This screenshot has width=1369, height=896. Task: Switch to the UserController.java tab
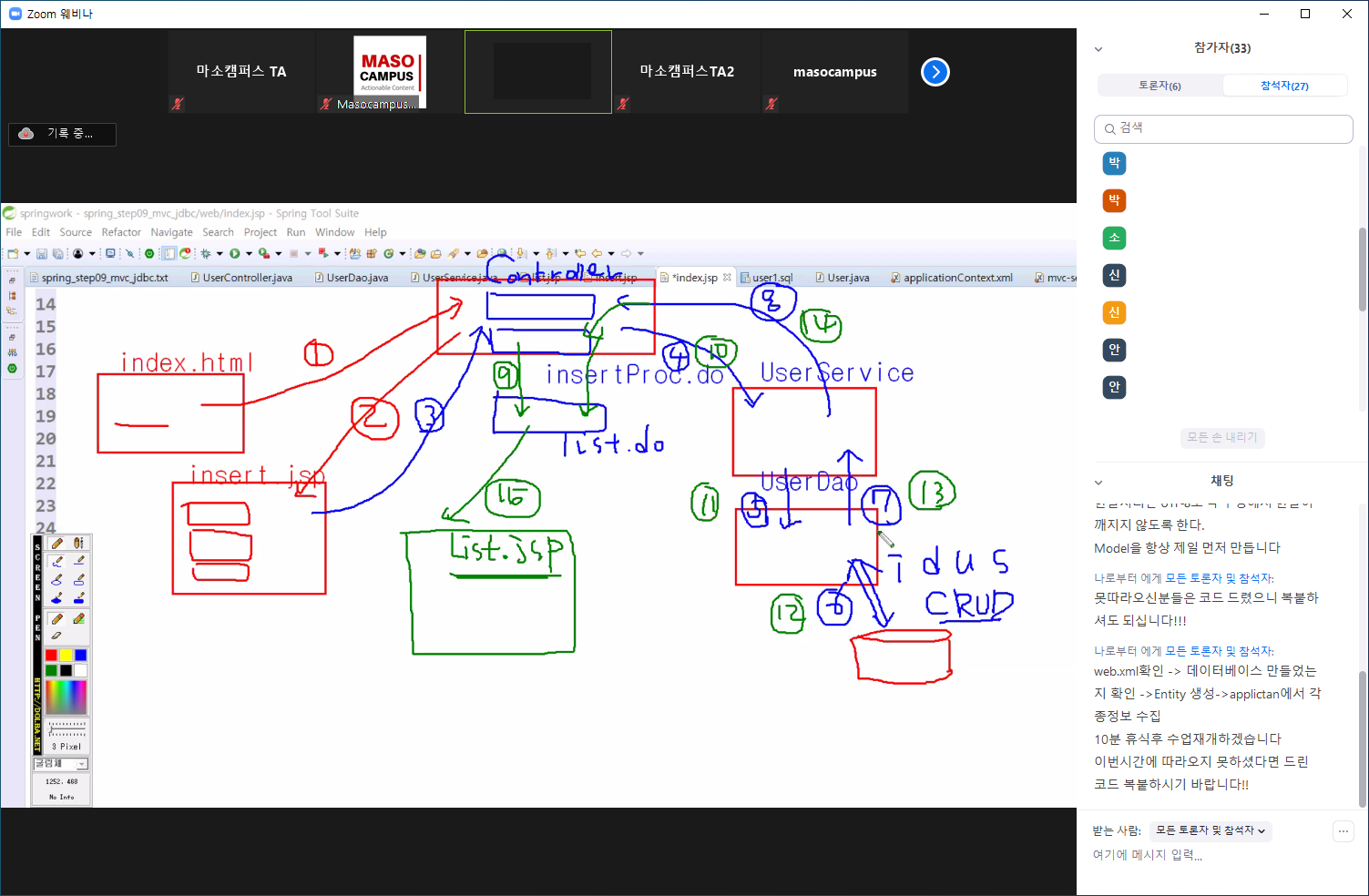coord(247,278)
